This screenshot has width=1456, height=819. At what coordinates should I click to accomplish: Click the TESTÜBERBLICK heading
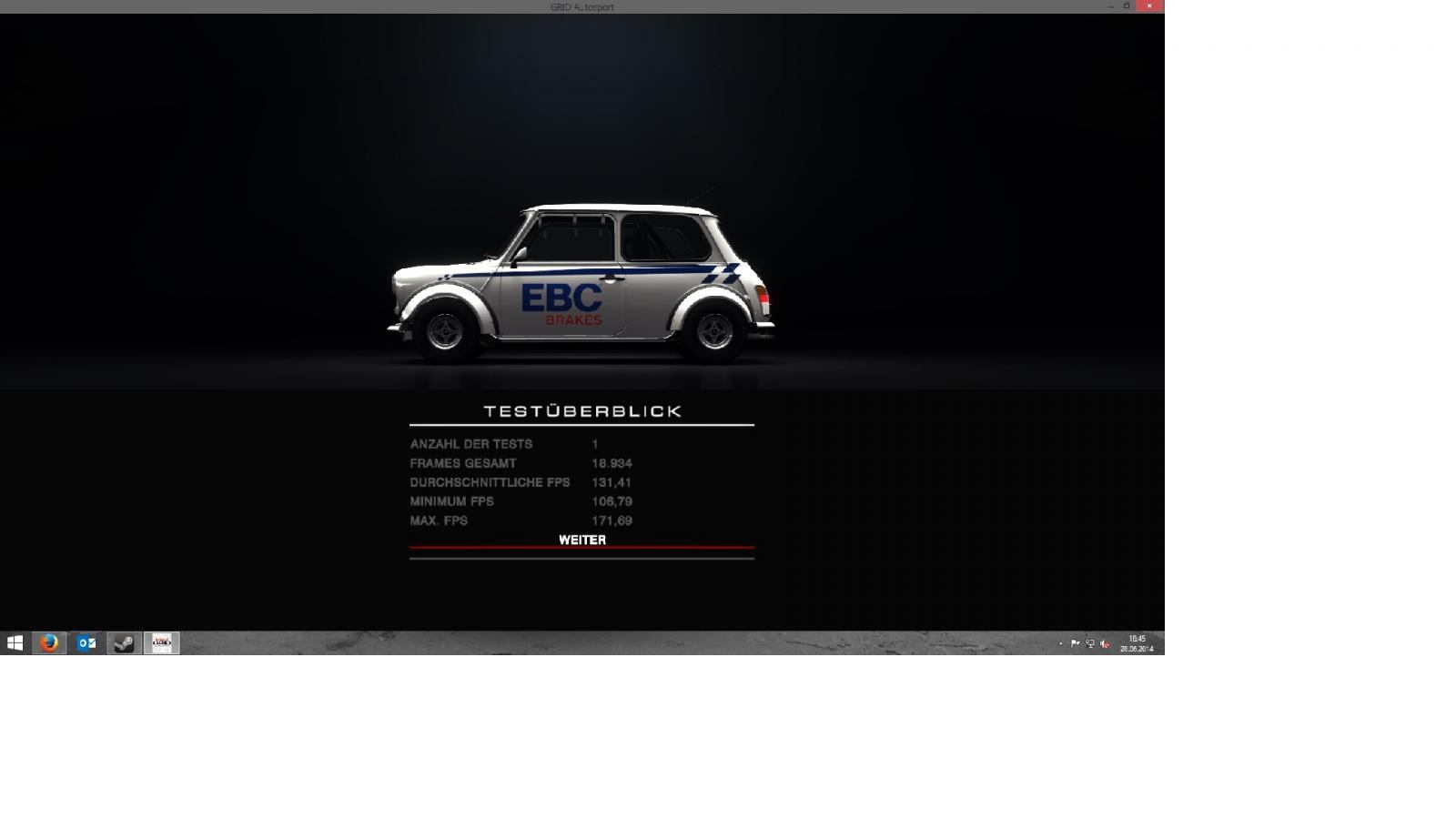(582, 411)
